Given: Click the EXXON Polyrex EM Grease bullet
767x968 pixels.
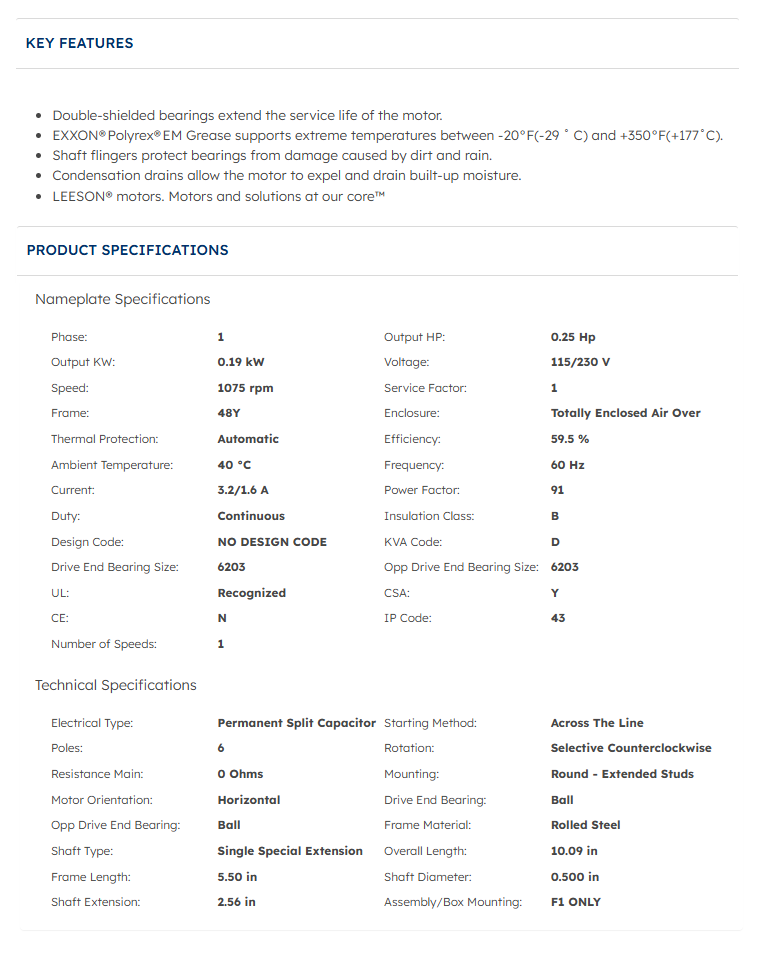Looking at the screenshot, I should point(387,135).
